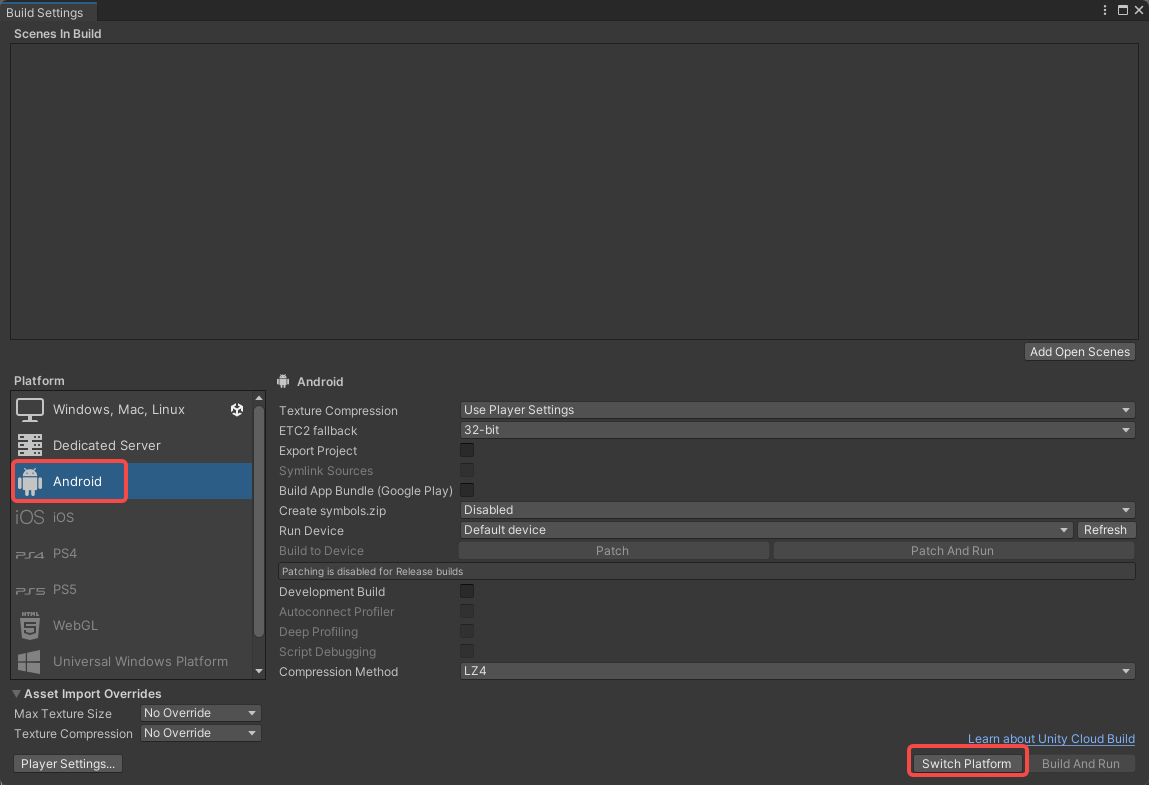The image size is (1149, 785).
Task: Select Universal Windows Platform icon
Action: click(x=30, y=662)
